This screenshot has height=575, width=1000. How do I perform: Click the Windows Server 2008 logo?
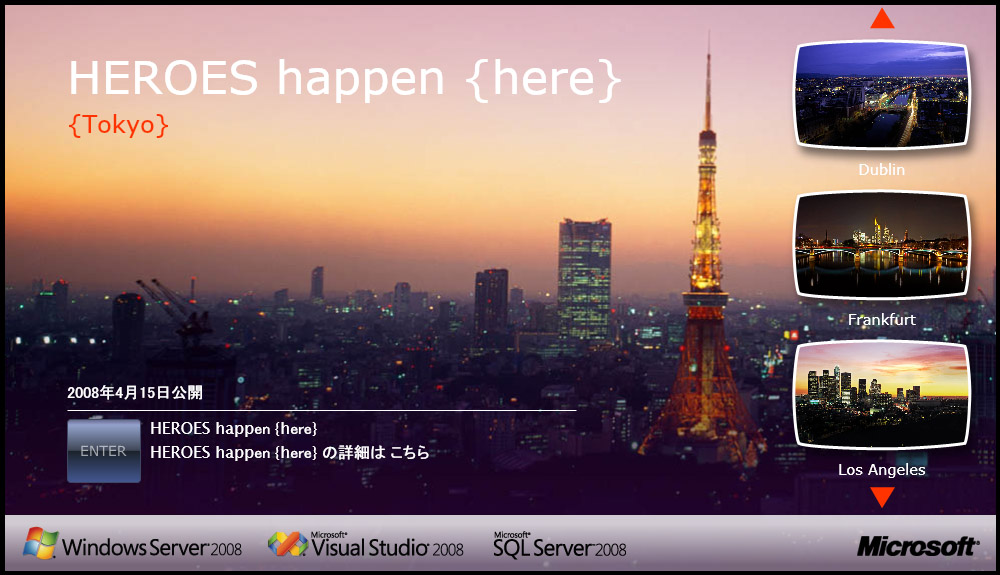133,544
